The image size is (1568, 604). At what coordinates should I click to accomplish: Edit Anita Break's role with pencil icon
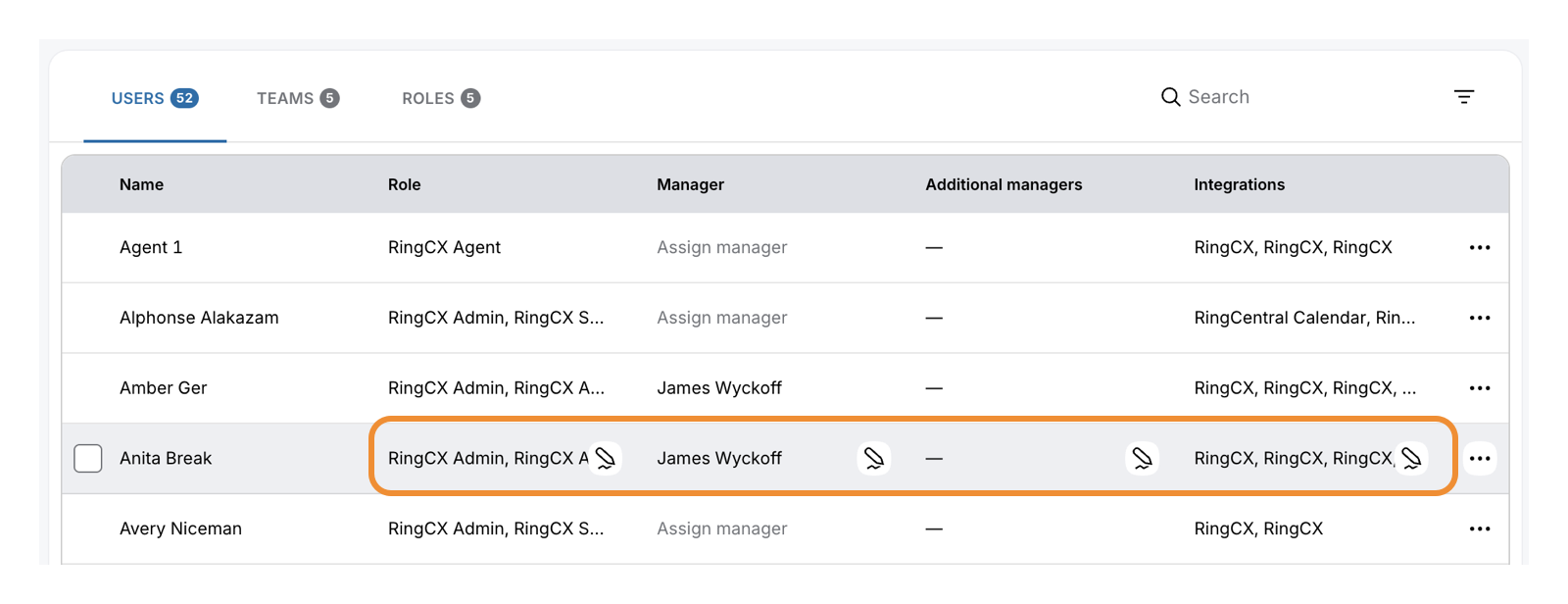click(x=606, y=458)
